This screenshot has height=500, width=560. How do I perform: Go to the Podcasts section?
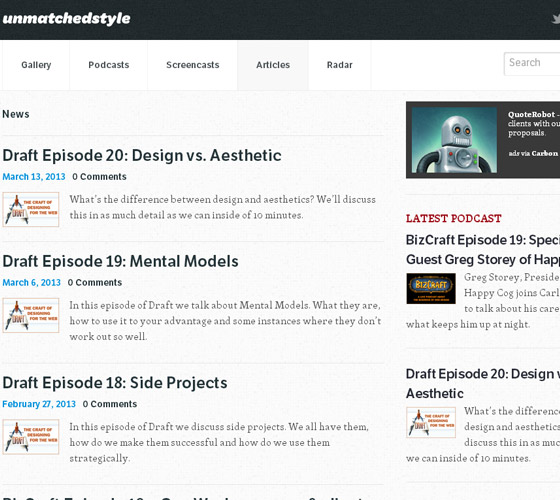(x=109, y=65)
